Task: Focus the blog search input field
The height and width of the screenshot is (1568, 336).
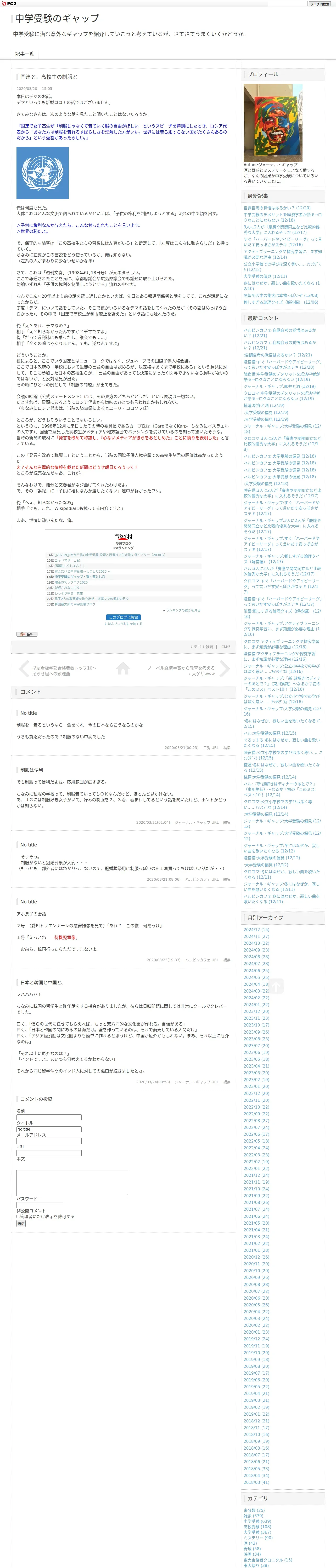Action: (x=287, y=4)
